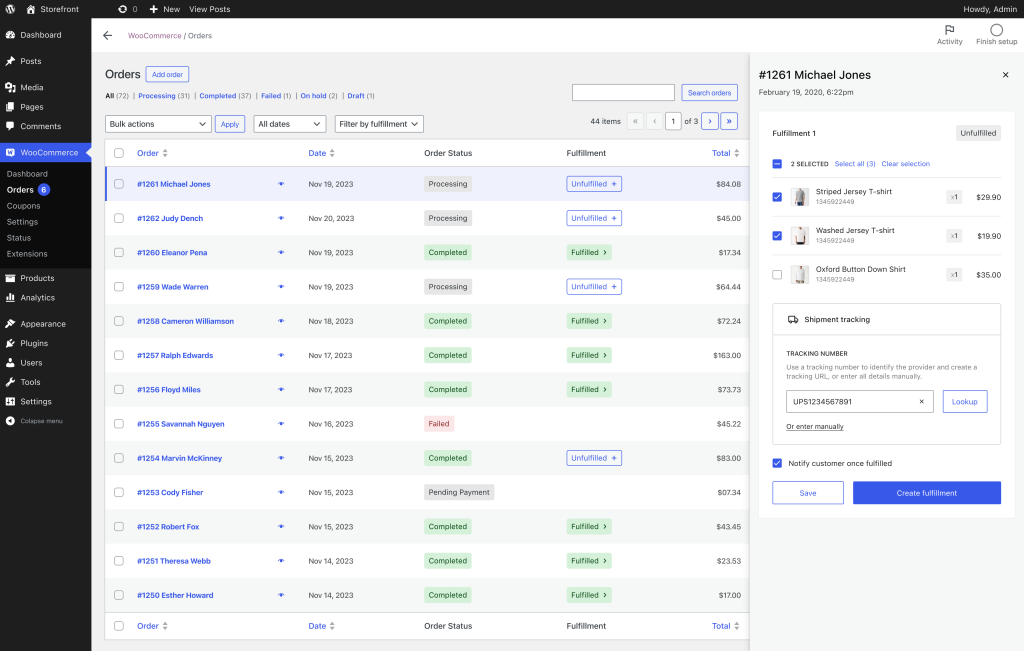Open Filter by fulfillment dropdown
The width and height of the screenshot is (1024, 651).
[379, 124]
